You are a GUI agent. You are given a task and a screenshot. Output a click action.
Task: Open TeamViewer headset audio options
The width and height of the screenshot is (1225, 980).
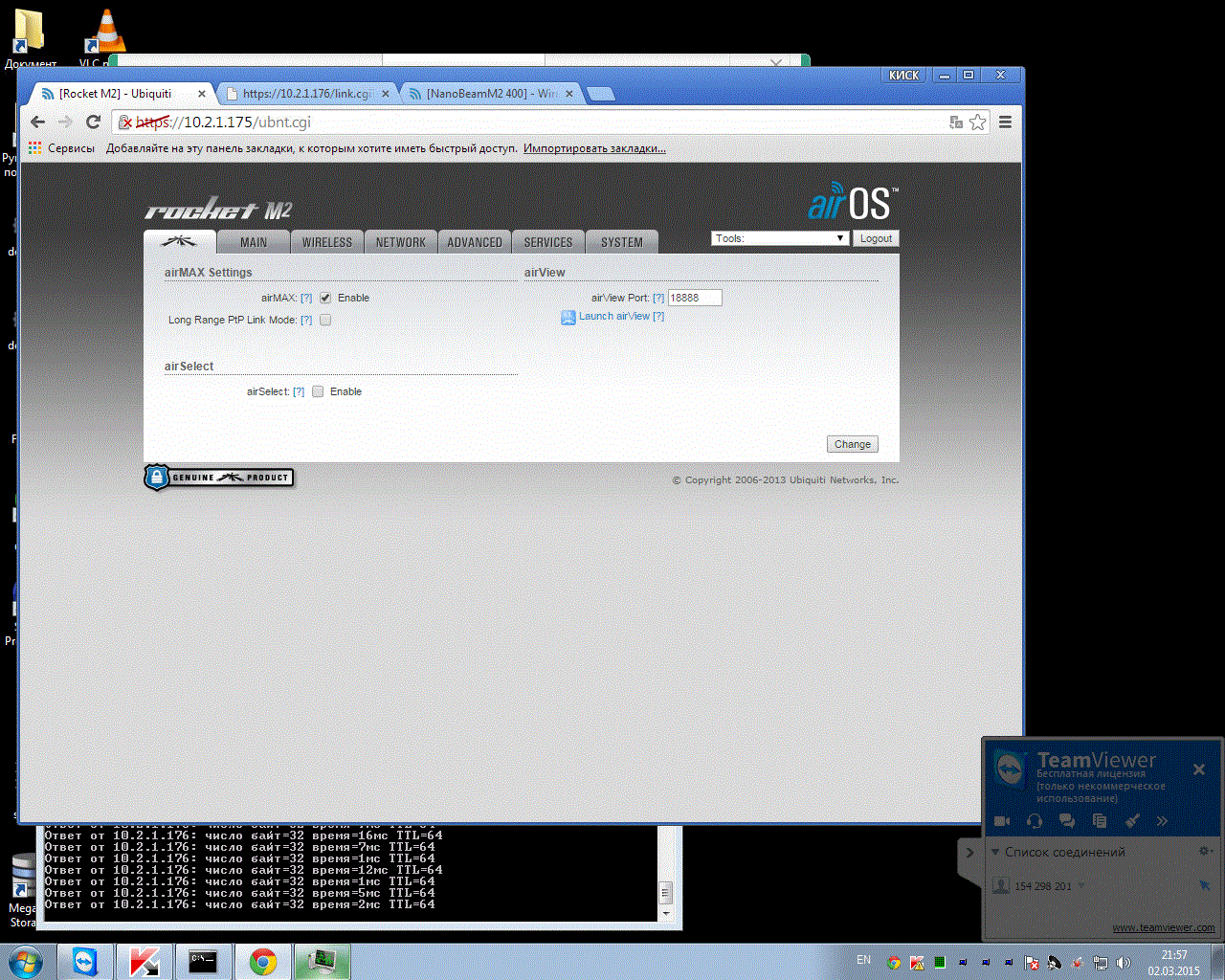[x=1035, y=821]
